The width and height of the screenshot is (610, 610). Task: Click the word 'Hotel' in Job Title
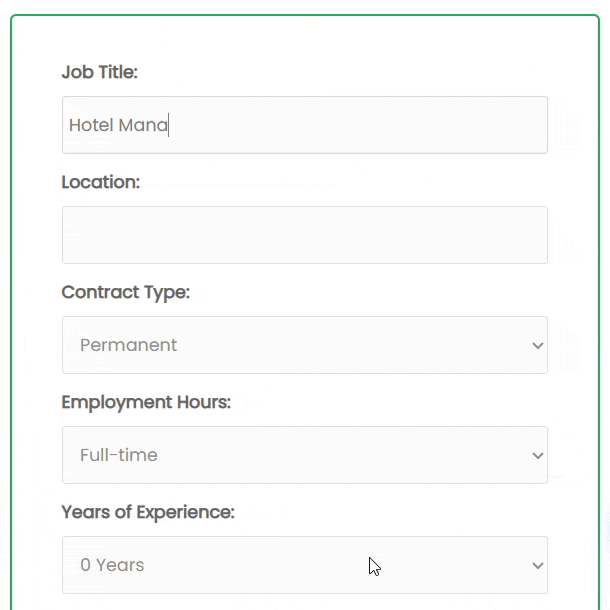(x=91, y=126)
